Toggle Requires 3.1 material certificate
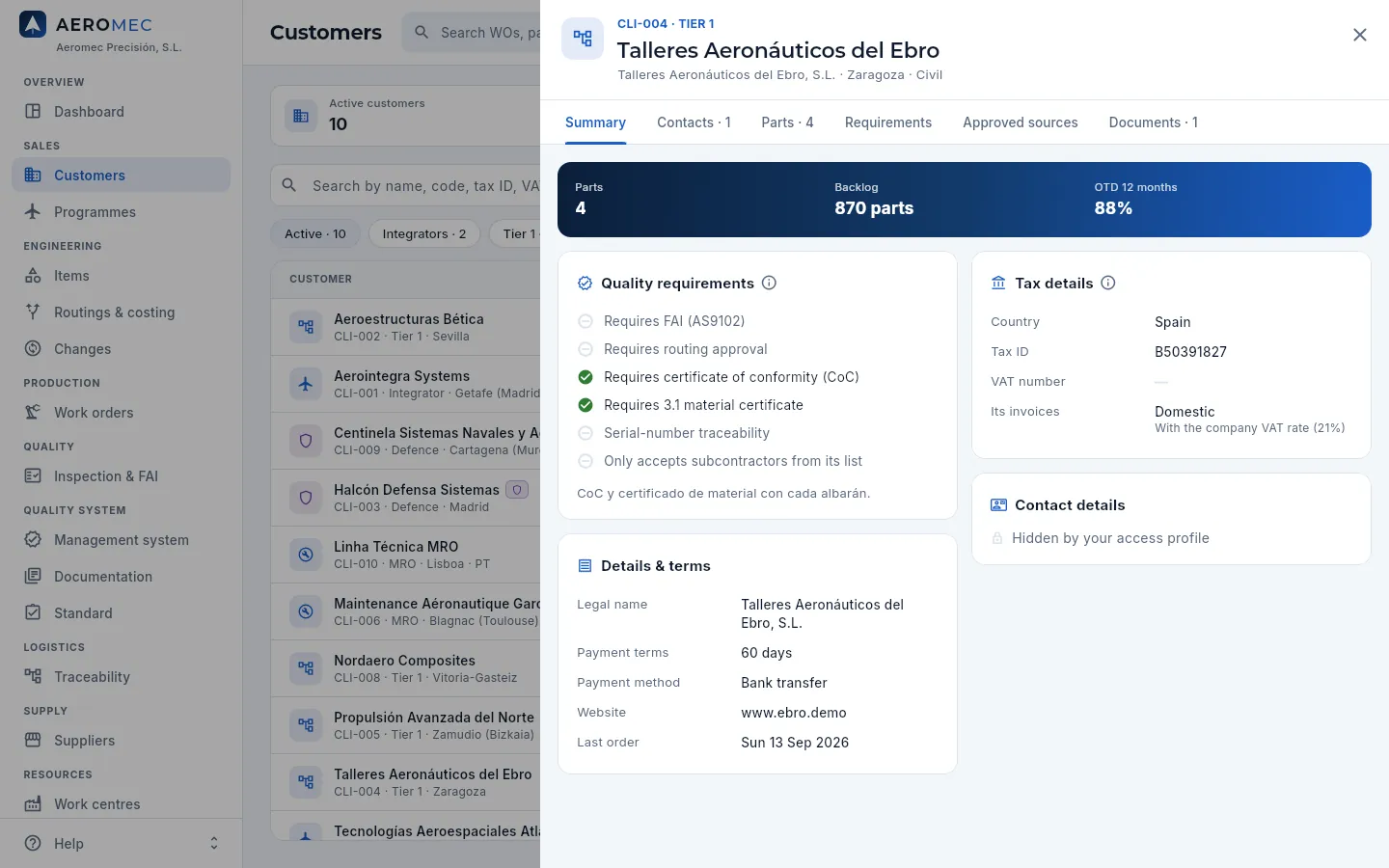1389x868 pixels. point(586,405)
